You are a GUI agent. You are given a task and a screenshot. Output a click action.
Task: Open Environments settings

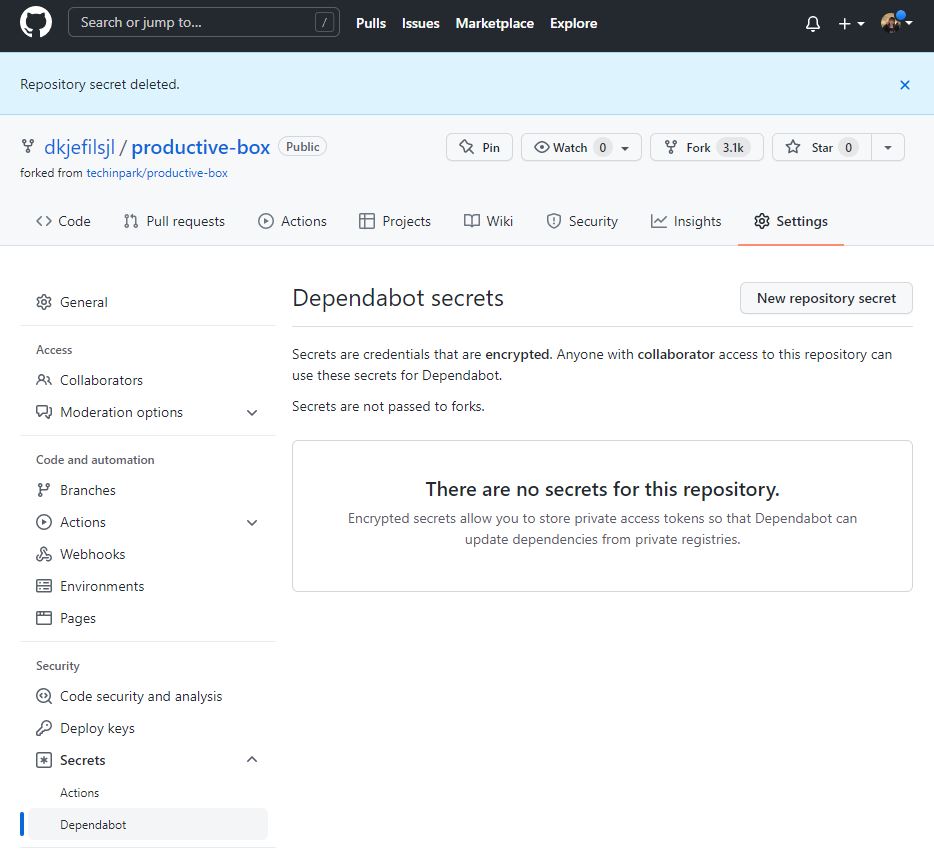[x=102, y=586]
